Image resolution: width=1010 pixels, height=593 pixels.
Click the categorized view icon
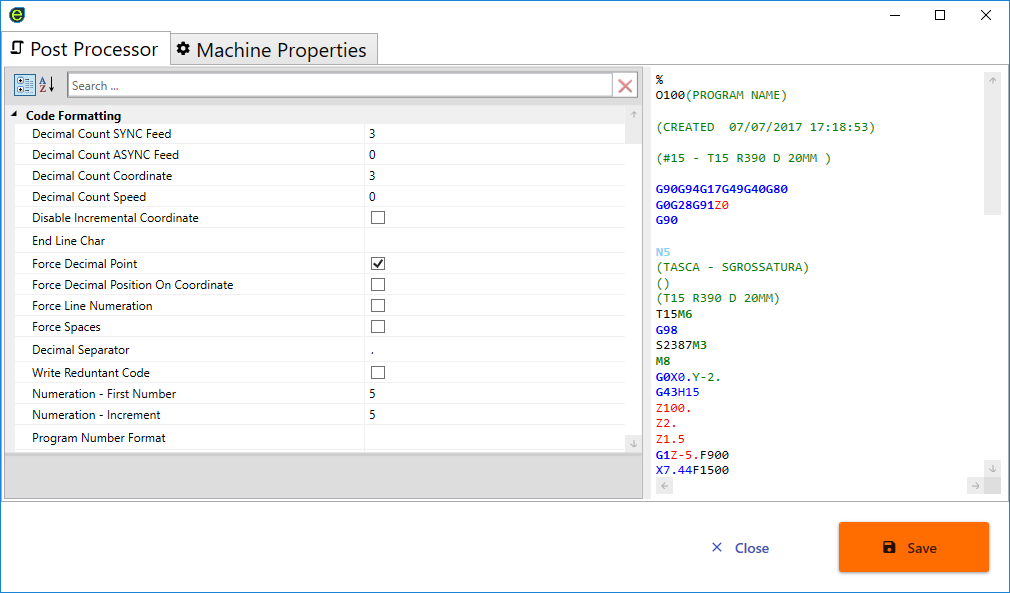tap(25, 85)
